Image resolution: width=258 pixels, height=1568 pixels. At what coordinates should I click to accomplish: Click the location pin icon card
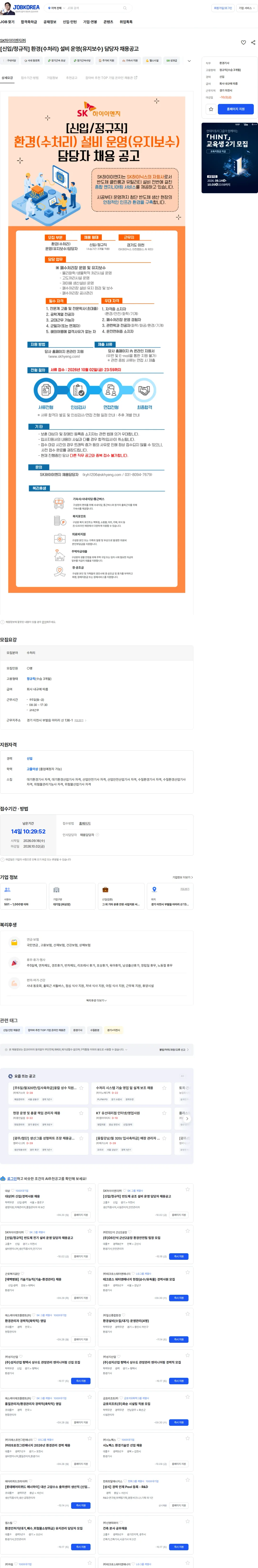point(170,897)
